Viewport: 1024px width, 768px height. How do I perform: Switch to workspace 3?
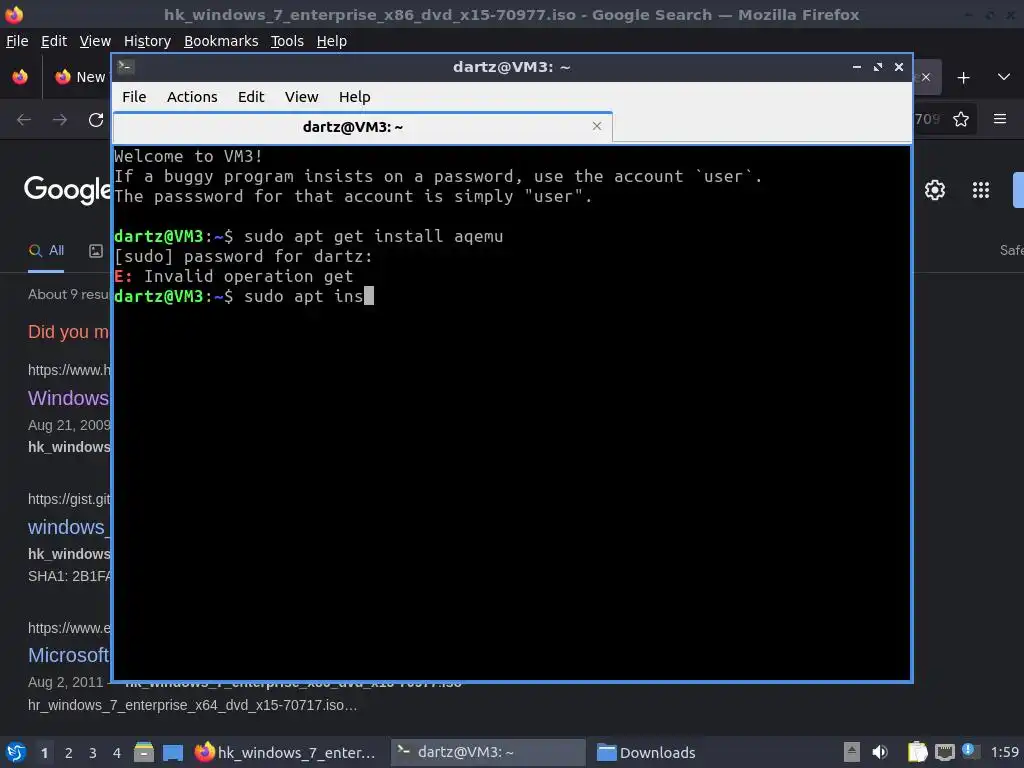[x=93, y=753]
